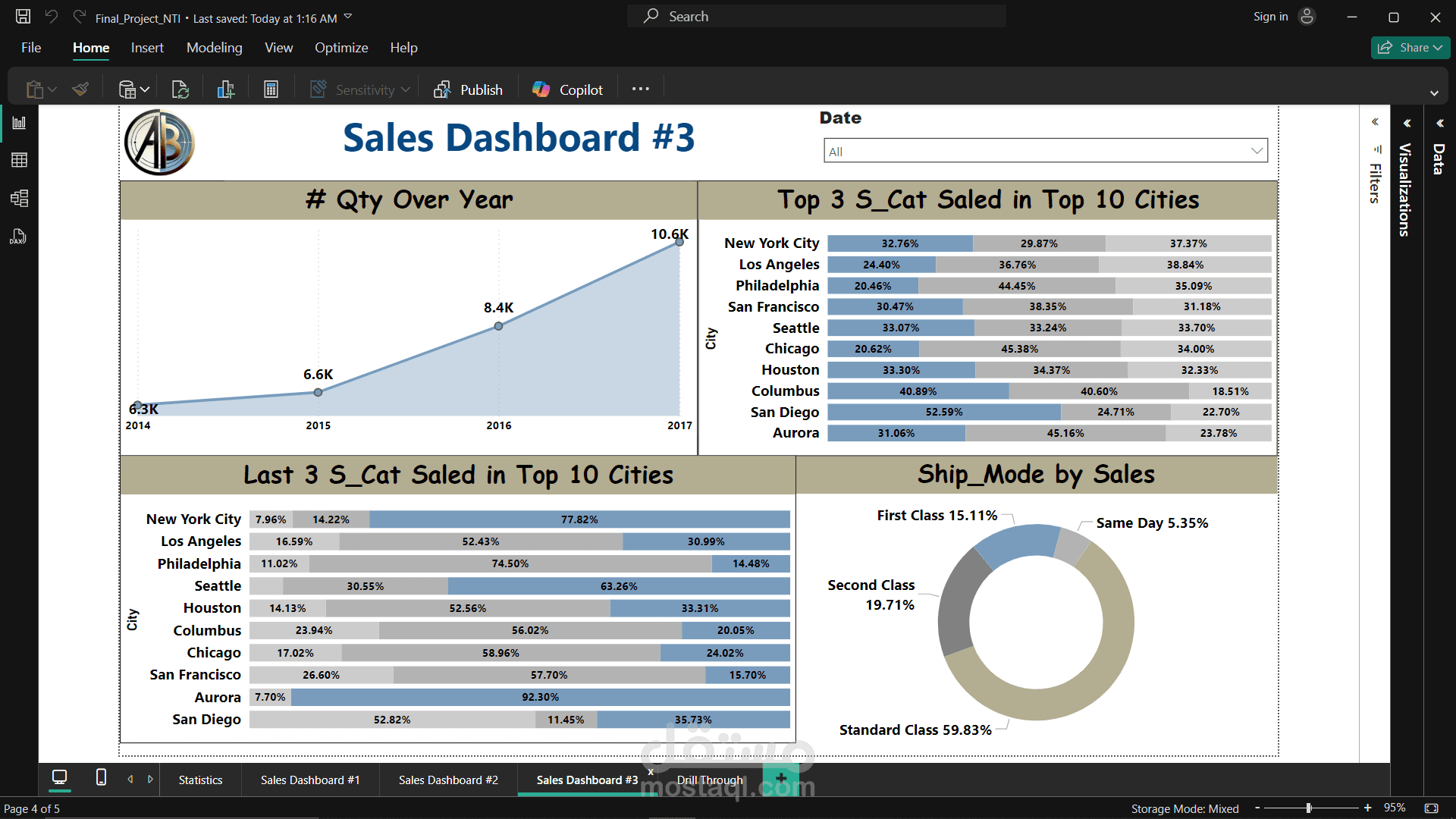Click the zoom slider handle
Viewport: 1456px width, 819px height.
point(1309,808)
